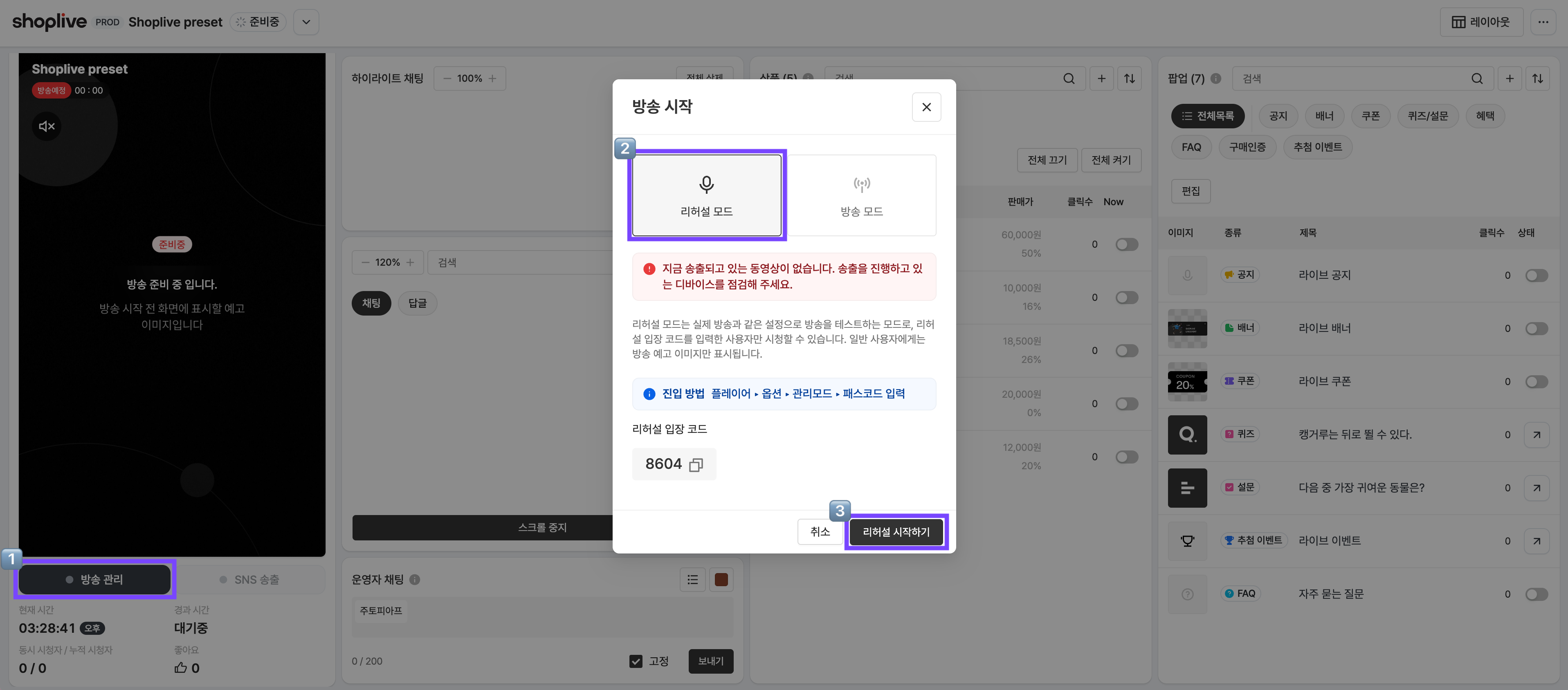
Task: Copy the rehearsal entry code 8604
Action: tap(696, 465)
